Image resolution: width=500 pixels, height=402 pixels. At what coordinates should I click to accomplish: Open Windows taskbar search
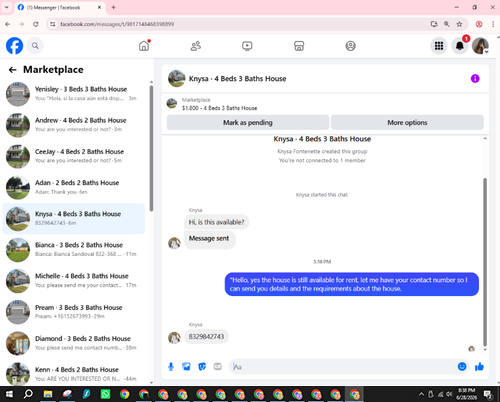click(x=28, y=394)
